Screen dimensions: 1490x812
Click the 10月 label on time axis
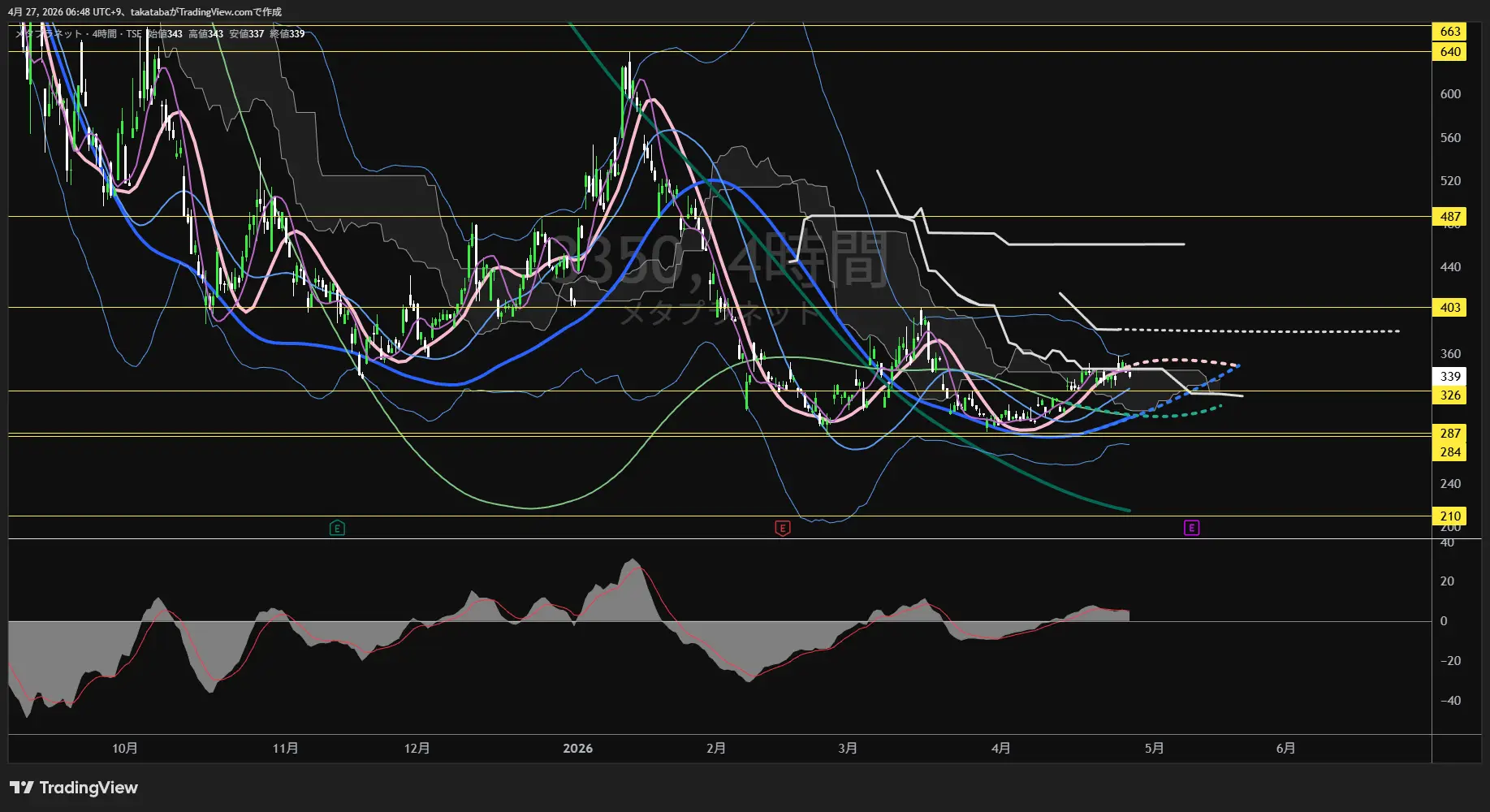click(x=124, y=749)
